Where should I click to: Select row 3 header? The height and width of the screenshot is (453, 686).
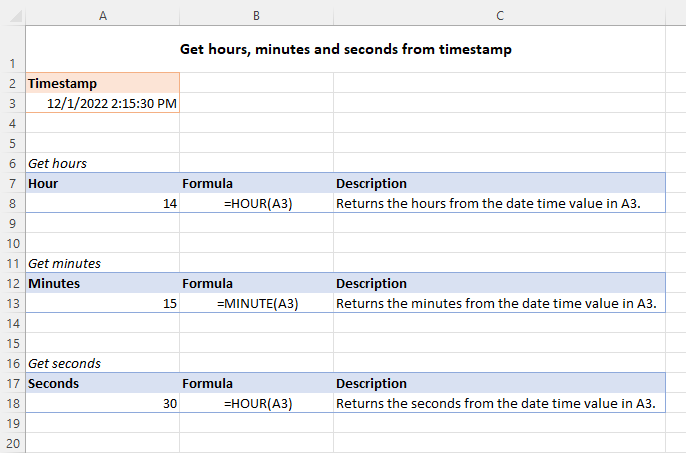(12, 103)
